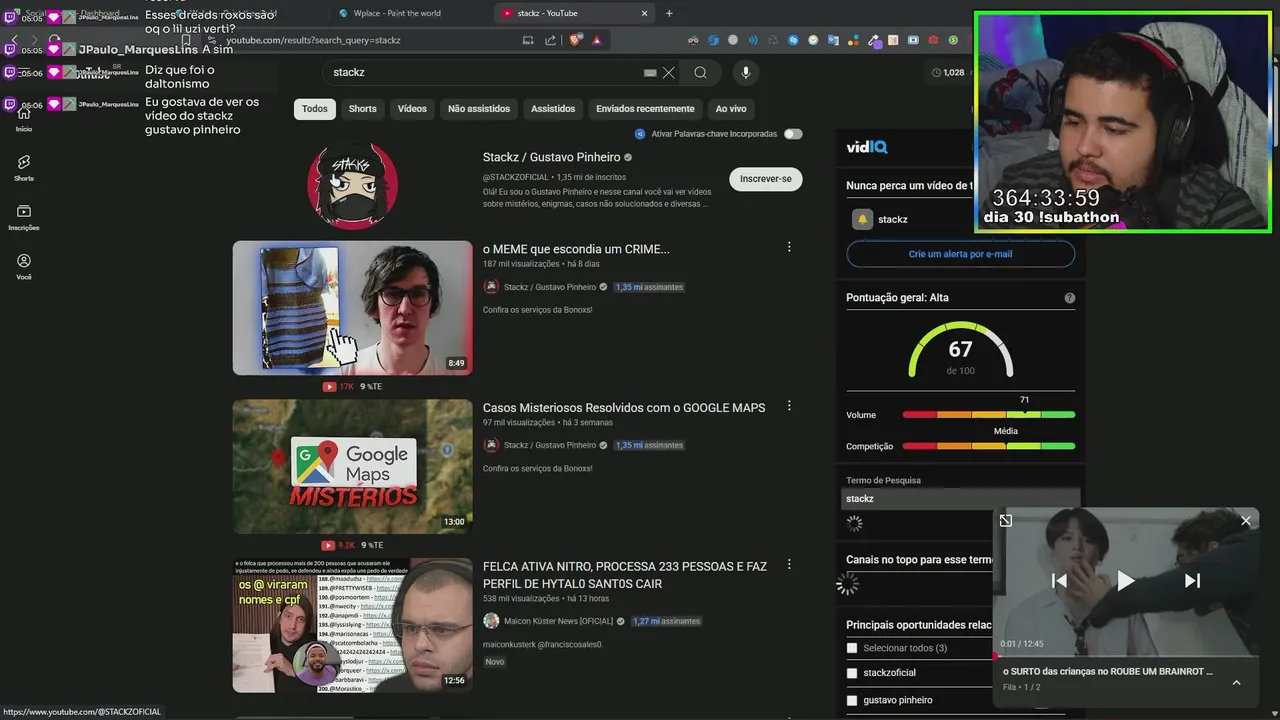Viewport: 1280px width, 720px height.
Task: Play the miniplayer video
Action: (x=1125, y=580)
